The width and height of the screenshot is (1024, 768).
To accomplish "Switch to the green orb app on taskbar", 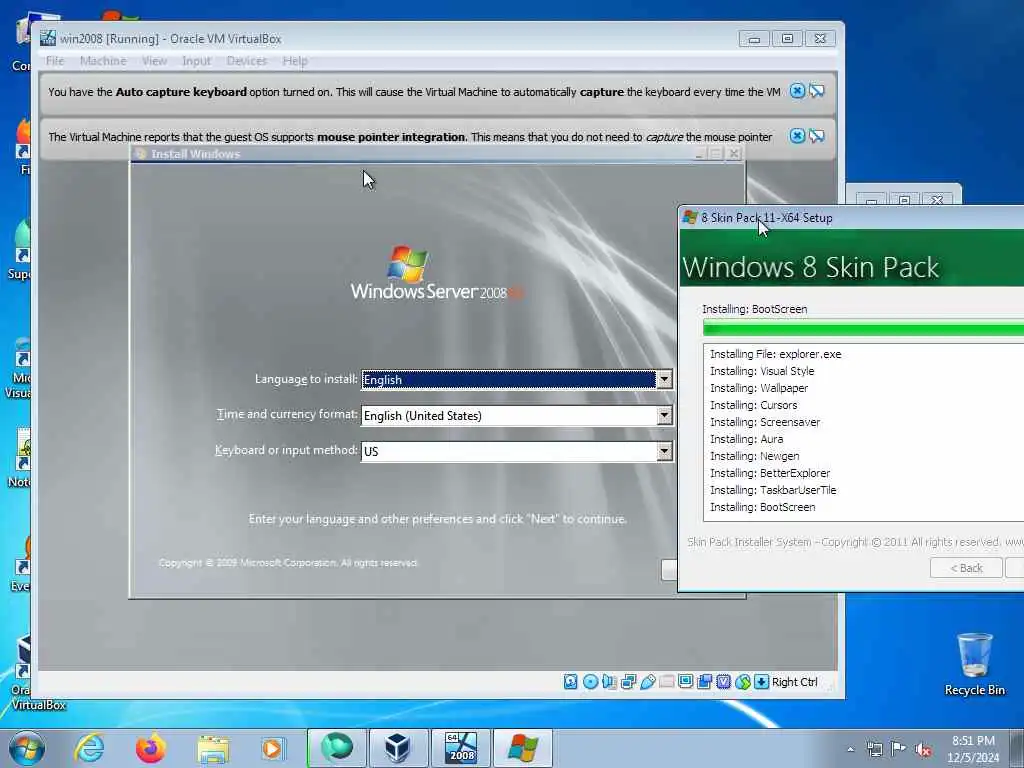I will 336,748.
